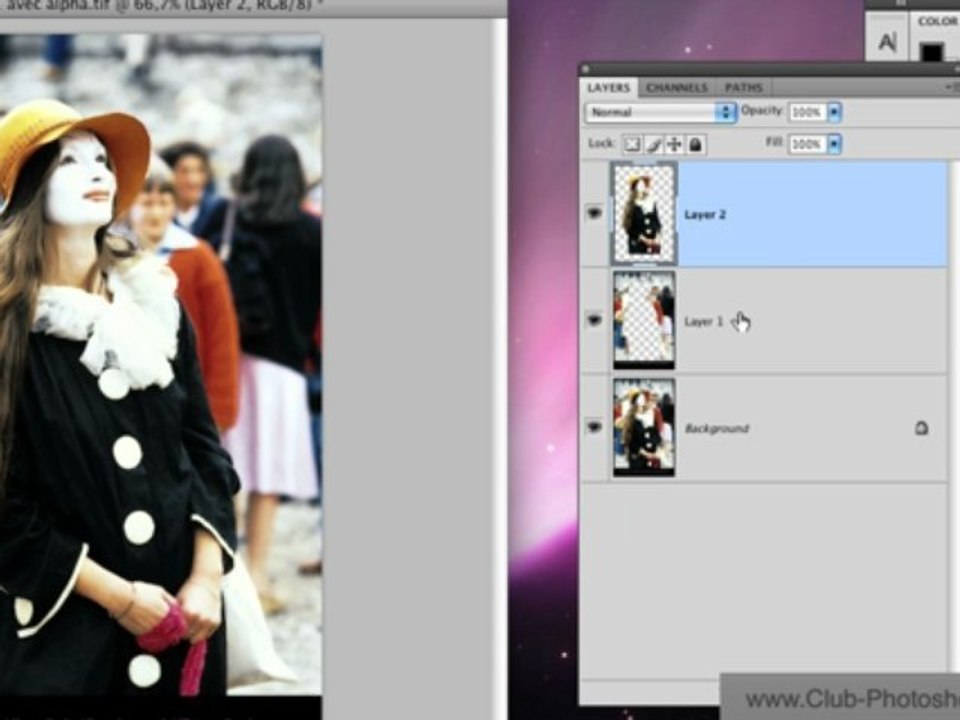Viewport: 960px width, 720px height.
Task: Click the black foreground color swatch
Action: (932, 52)
